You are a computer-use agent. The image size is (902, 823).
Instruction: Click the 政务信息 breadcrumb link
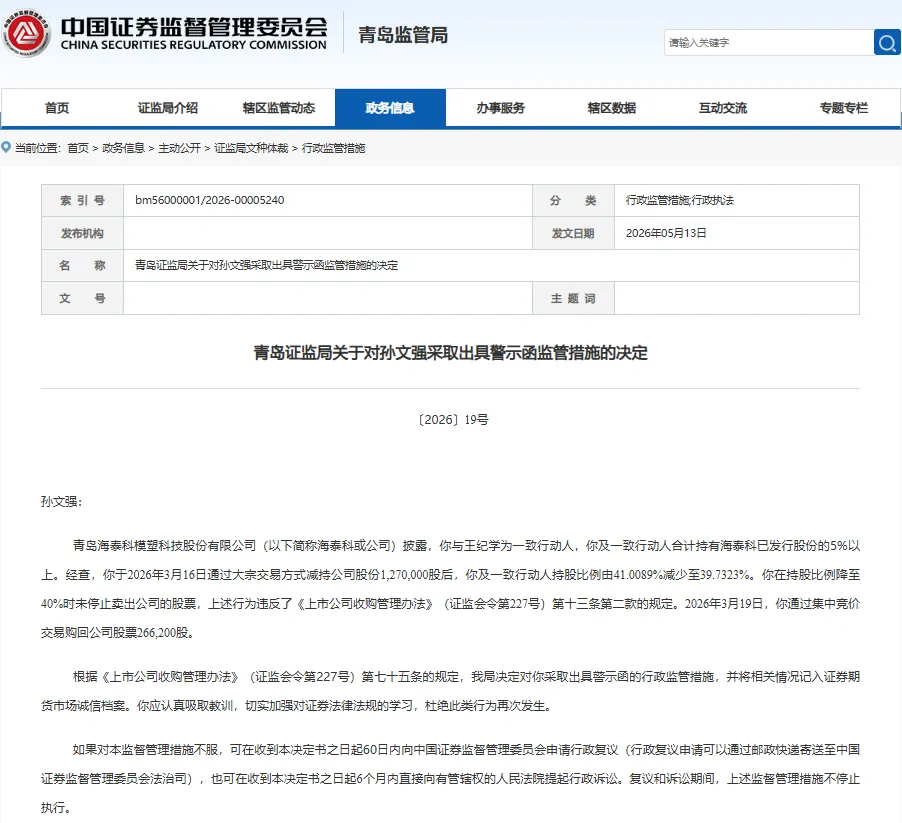[124, 148]
